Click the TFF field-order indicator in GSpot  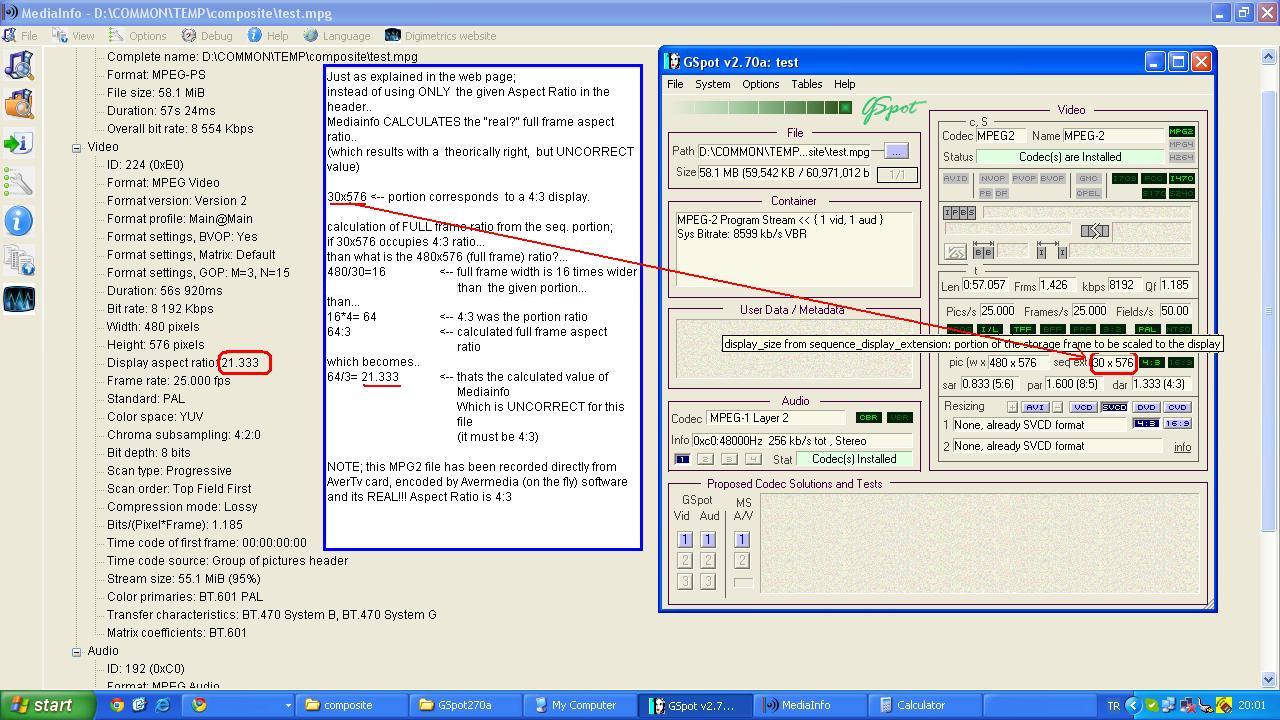tap(1022, 329)
